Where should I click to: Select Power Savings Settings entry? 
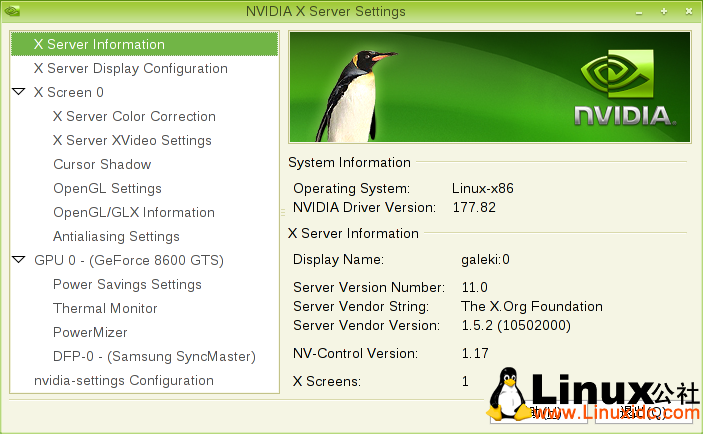click(x=127, y=284)
